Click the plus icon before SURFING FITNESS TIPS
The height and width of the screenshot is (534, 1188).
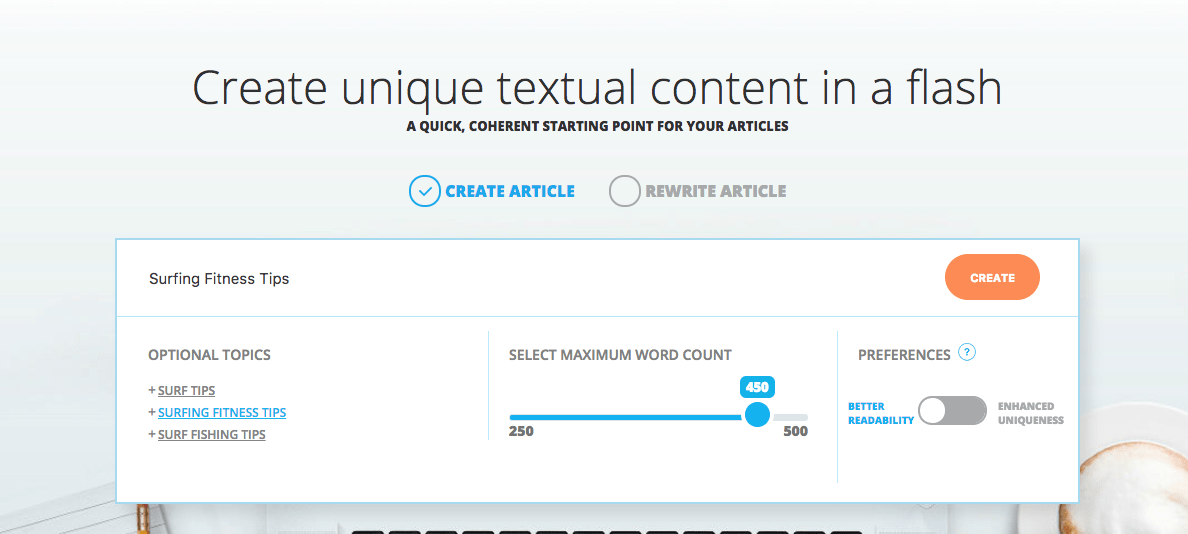pos(152,413)
